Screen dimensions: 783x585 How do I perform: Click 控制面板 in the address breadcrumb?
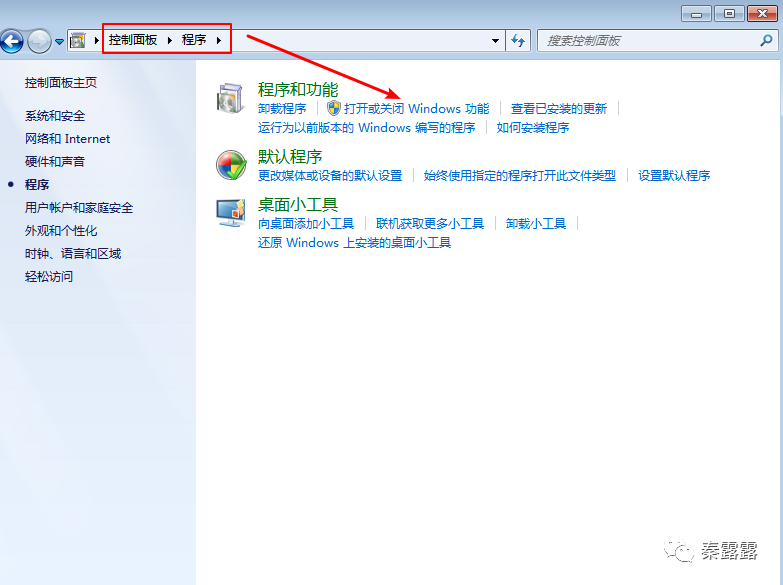(x=133, y=40)
